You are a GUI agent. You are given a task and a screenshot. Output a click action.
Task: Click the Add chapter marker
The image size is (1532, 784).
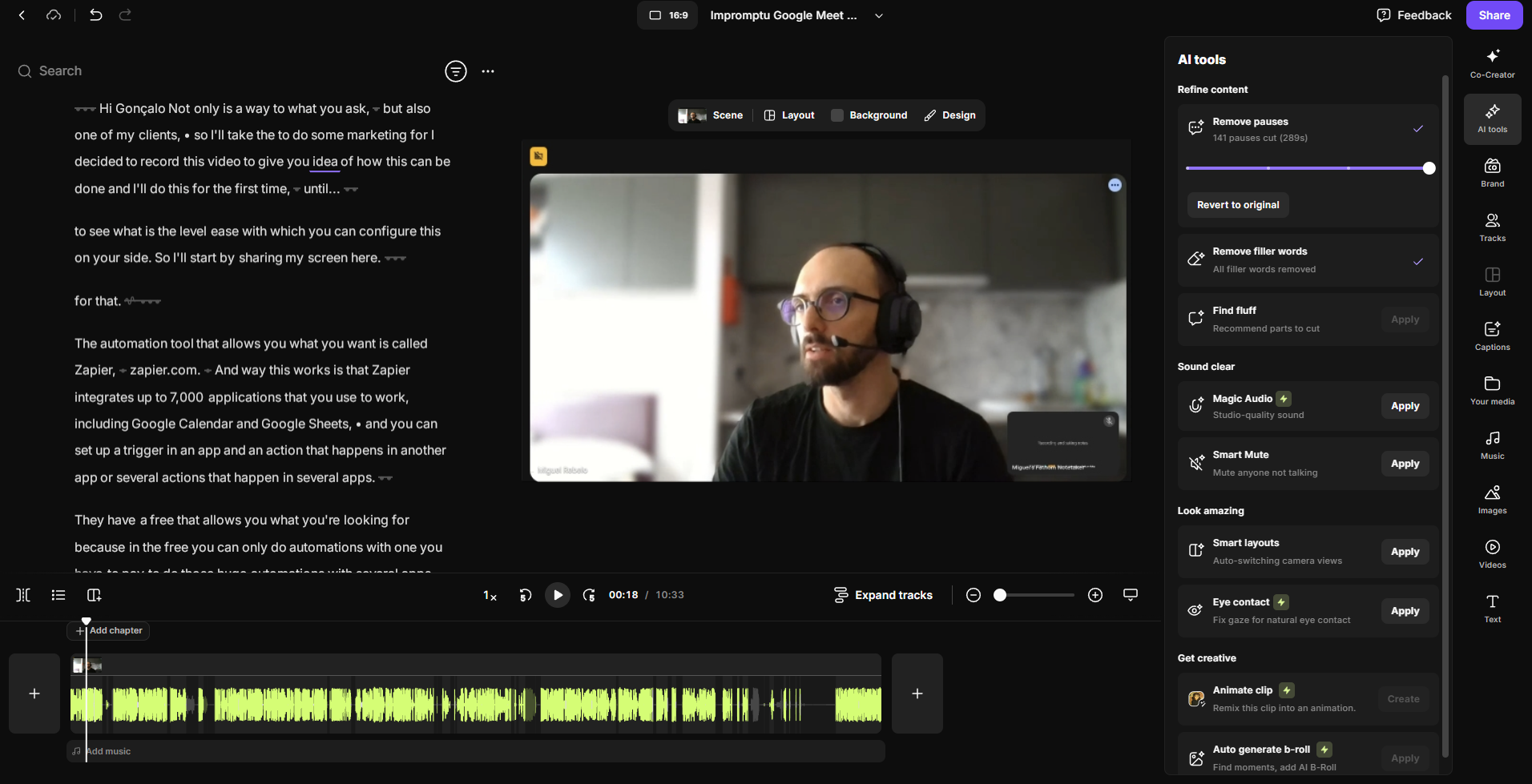108,630
